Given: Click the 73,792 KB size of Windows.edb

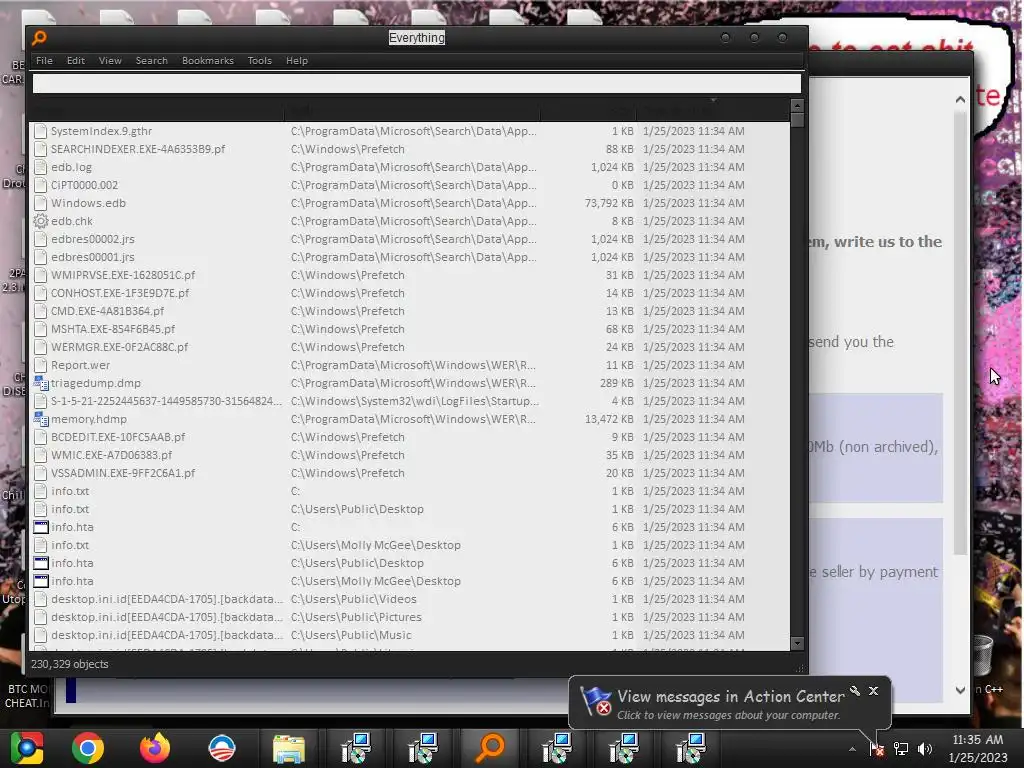Looking at the screenshot, I should pos(609,203).
